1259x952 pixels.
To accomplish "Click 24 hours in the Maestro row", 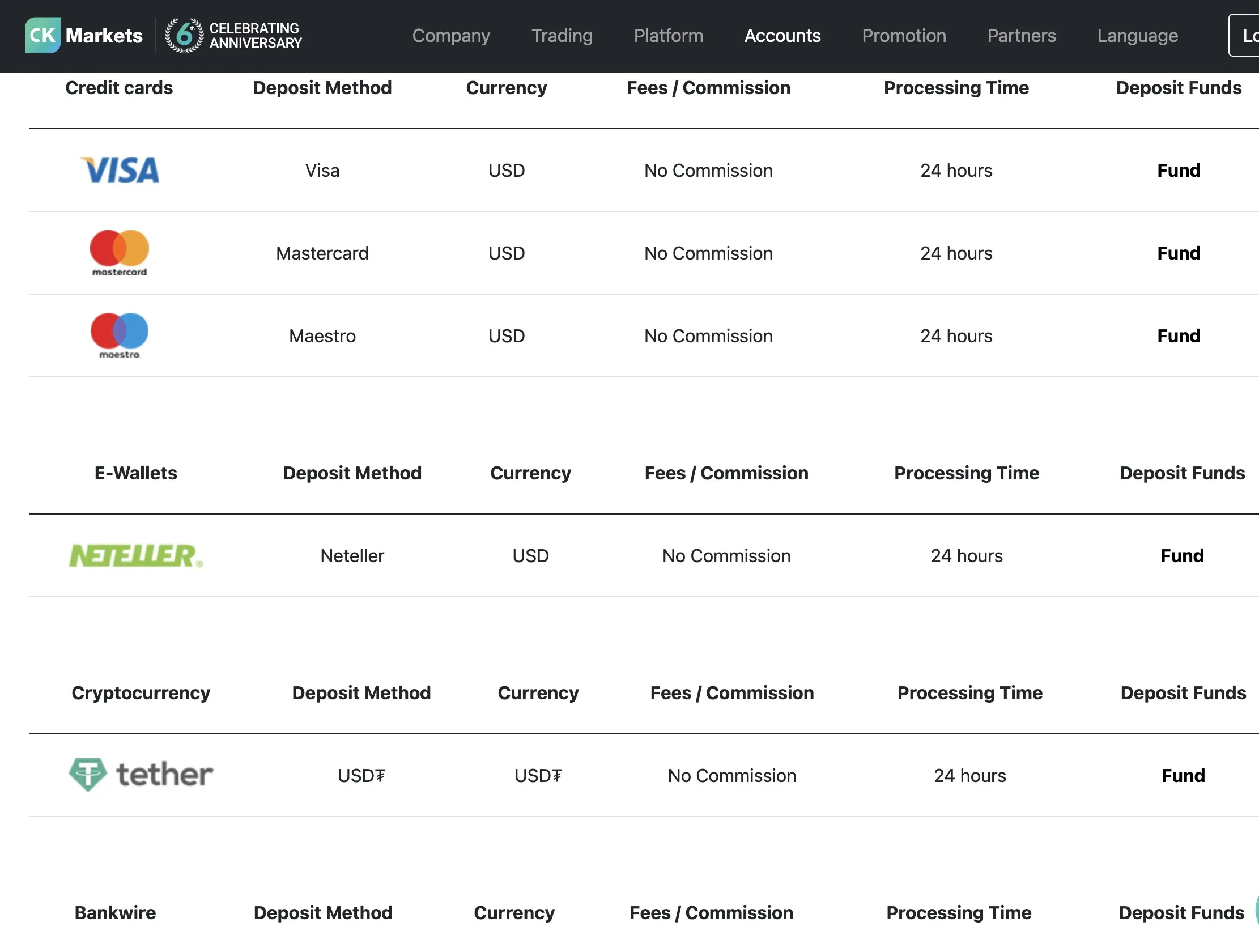I will [x=956, y=335].
